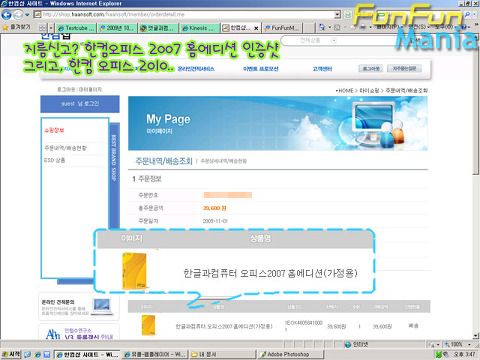Click the 인터넷 zone status indicator

point(357,344)
